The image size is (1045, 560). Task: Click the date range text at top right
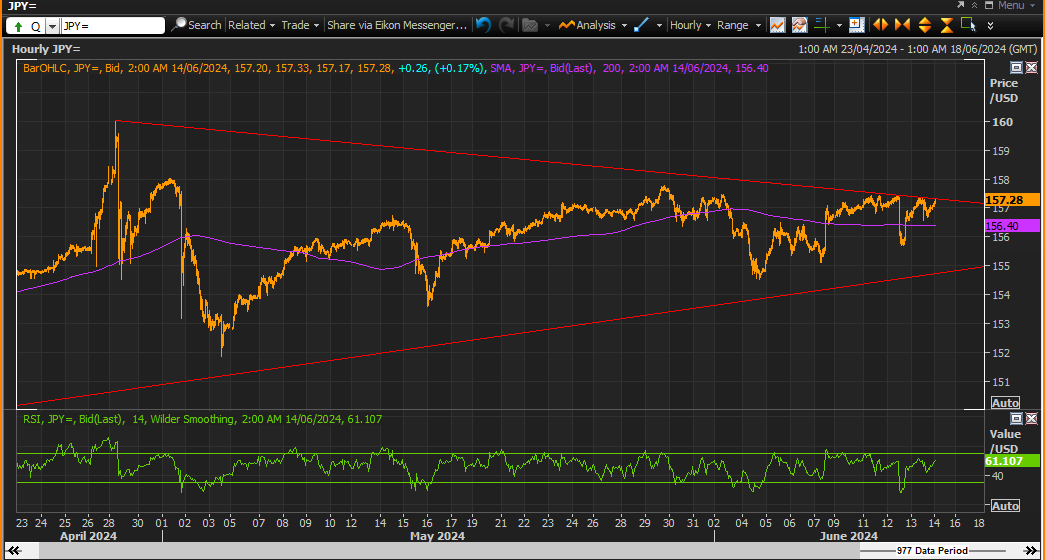pos(918,49)
